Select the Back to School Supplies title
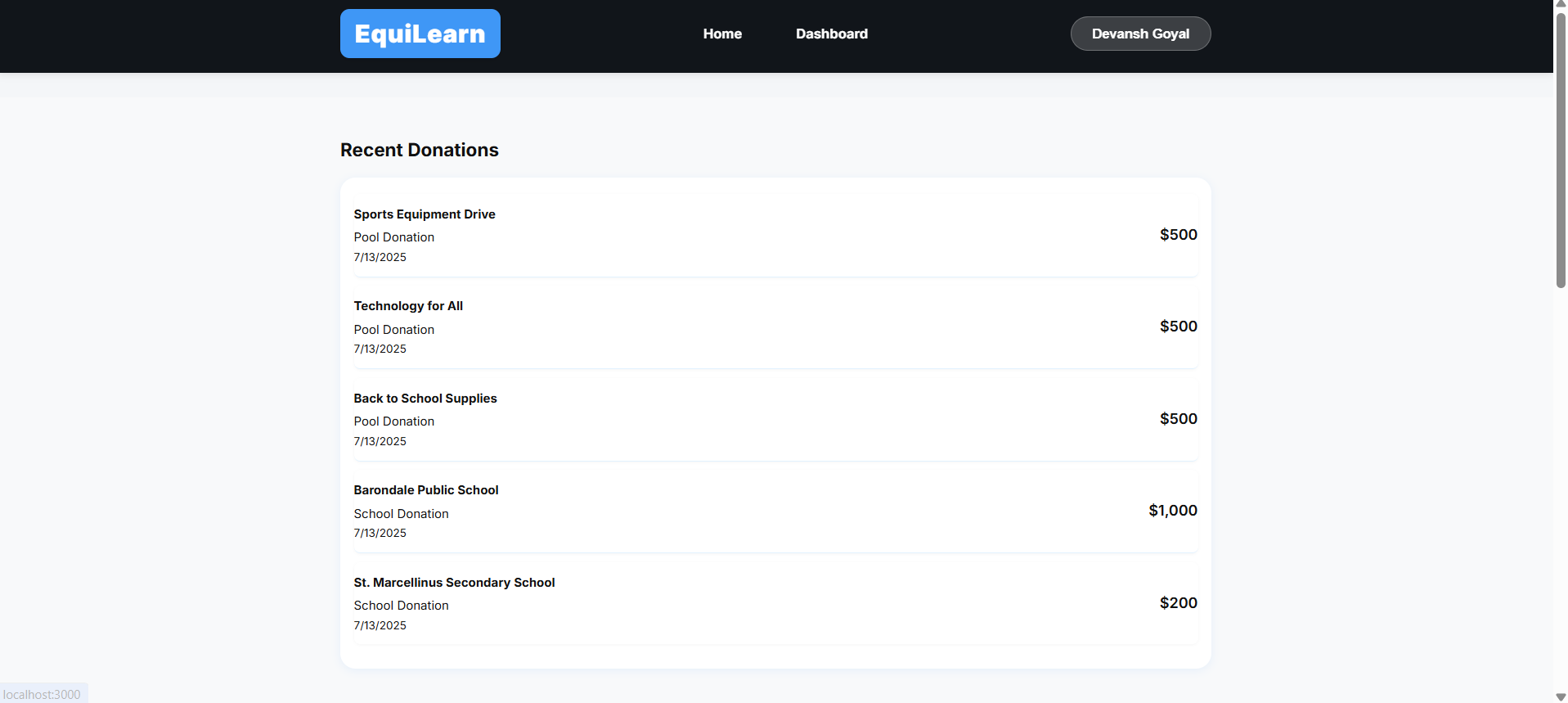1568x703 pixels. point(425,398)
